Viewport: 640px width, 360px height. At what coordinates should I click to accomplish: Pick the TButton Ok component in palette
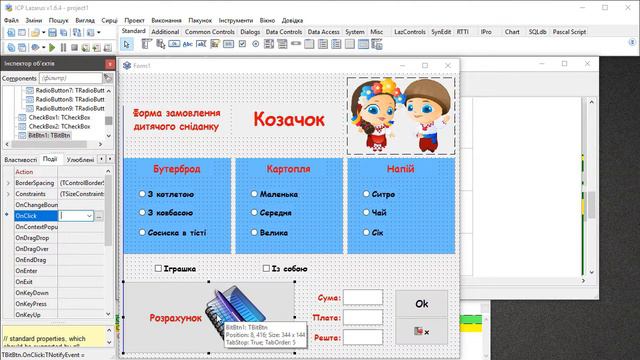coord(174,44)
